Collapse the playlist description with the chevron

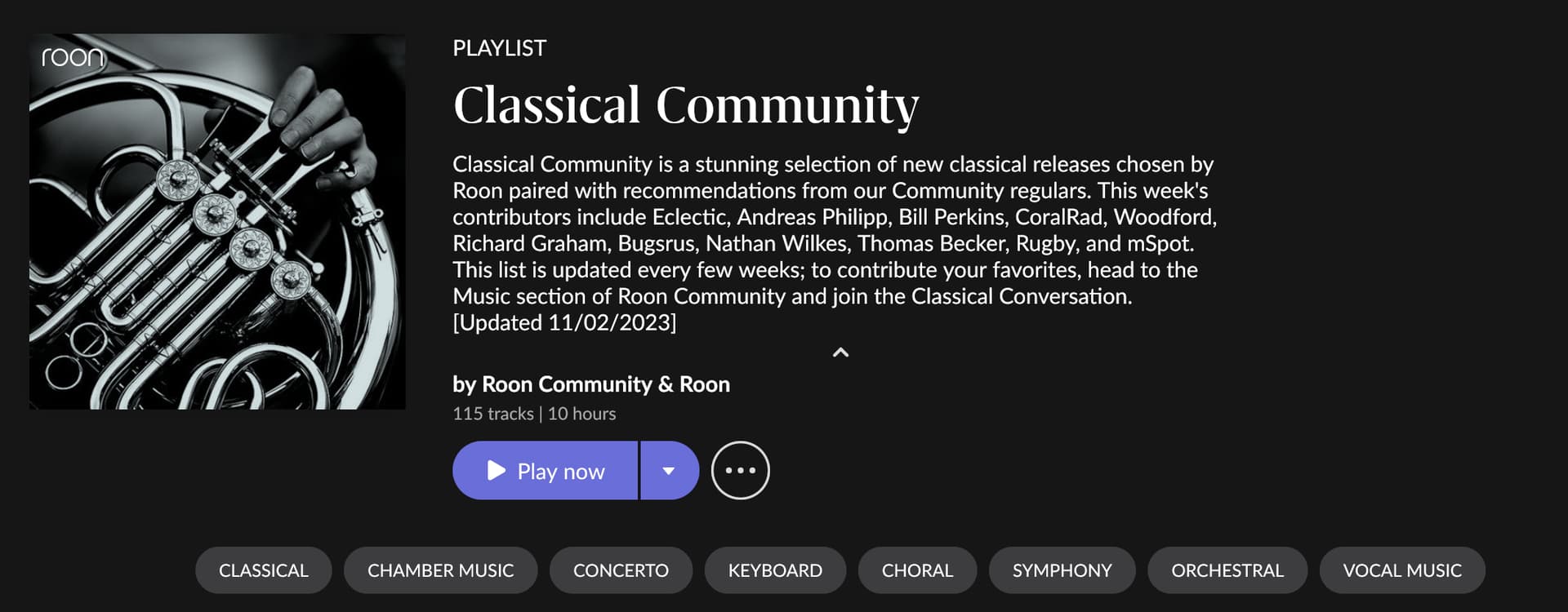click(x=840, y=353)
